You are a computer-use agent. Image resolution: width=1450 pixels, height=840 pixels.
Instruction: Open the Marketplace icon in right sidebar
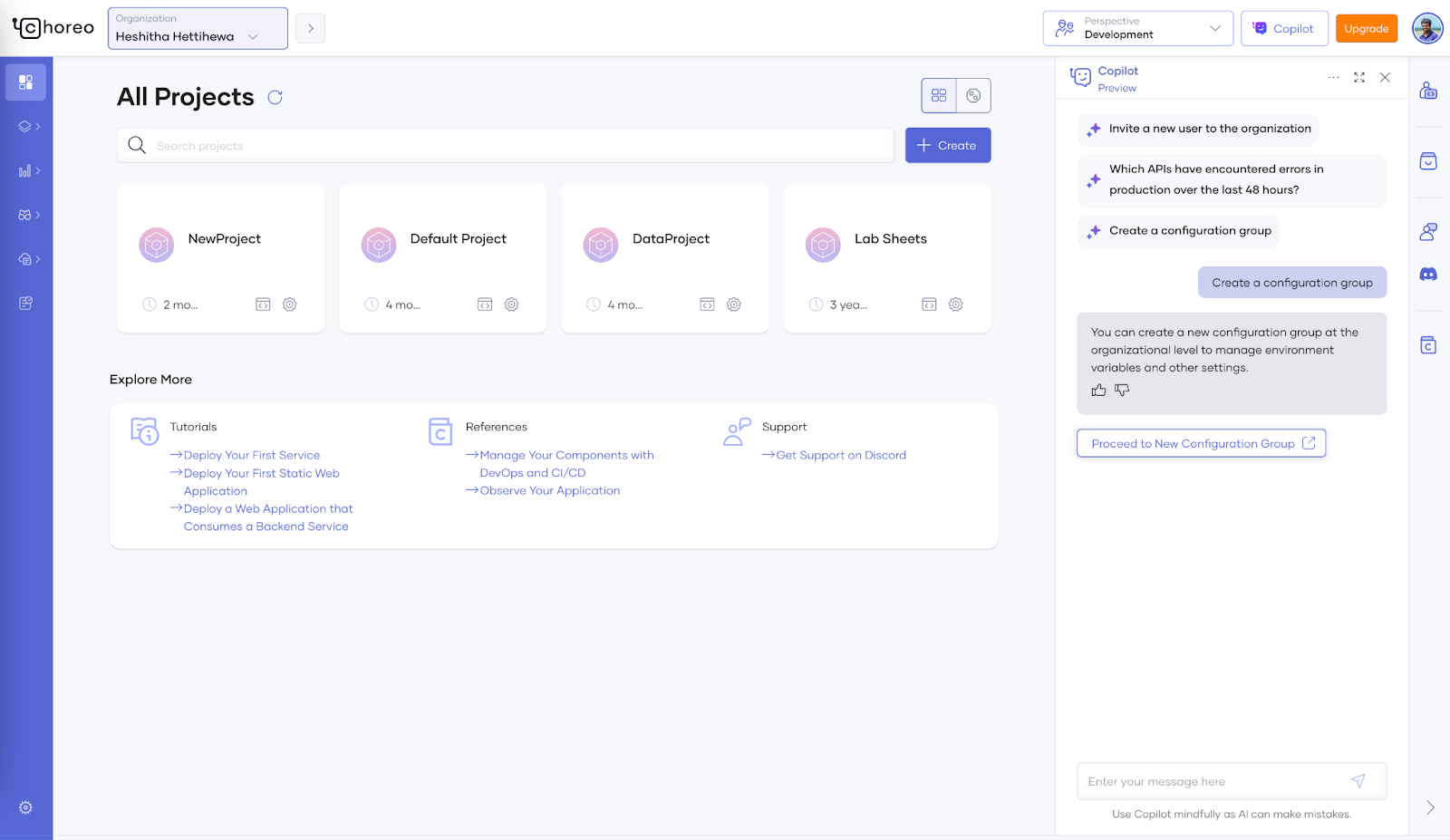tap(1428, 160)
